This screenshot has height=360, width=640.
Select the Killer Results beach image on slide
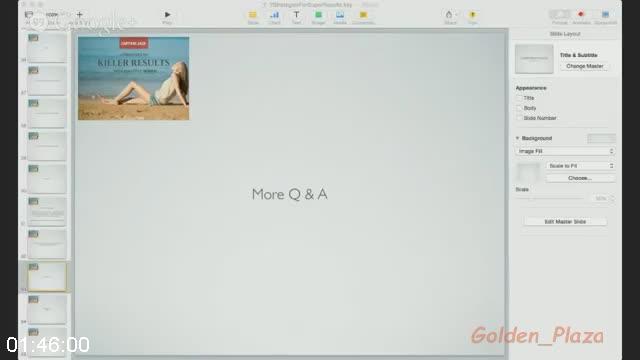tap(133, 78)
